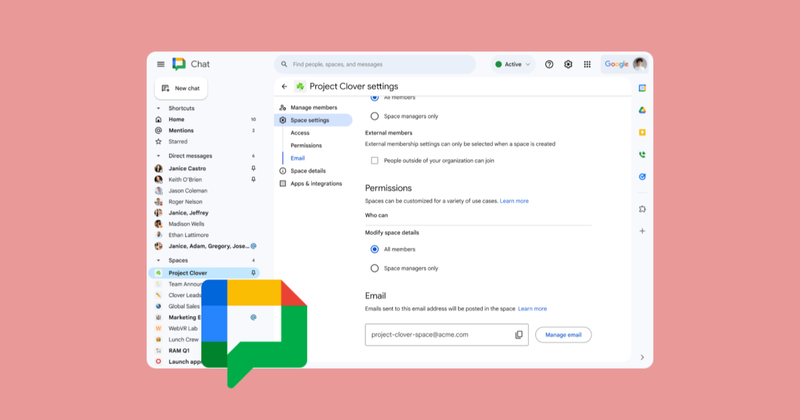Collapse the Direct messages section
This screenshot has height=420, width=800.
click(158, 156)
